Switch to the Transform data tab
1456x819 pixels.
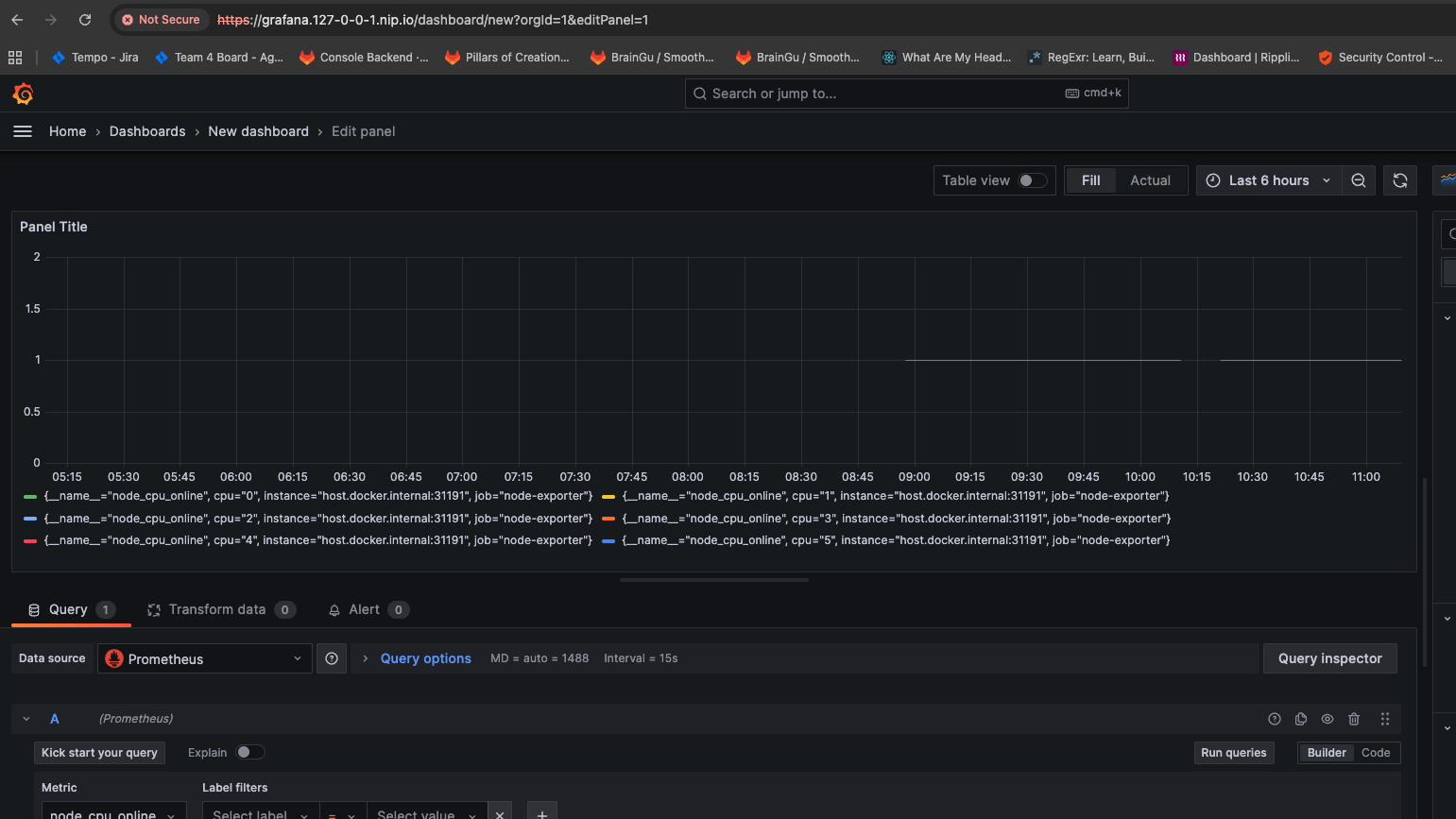(x=221, y=609)
